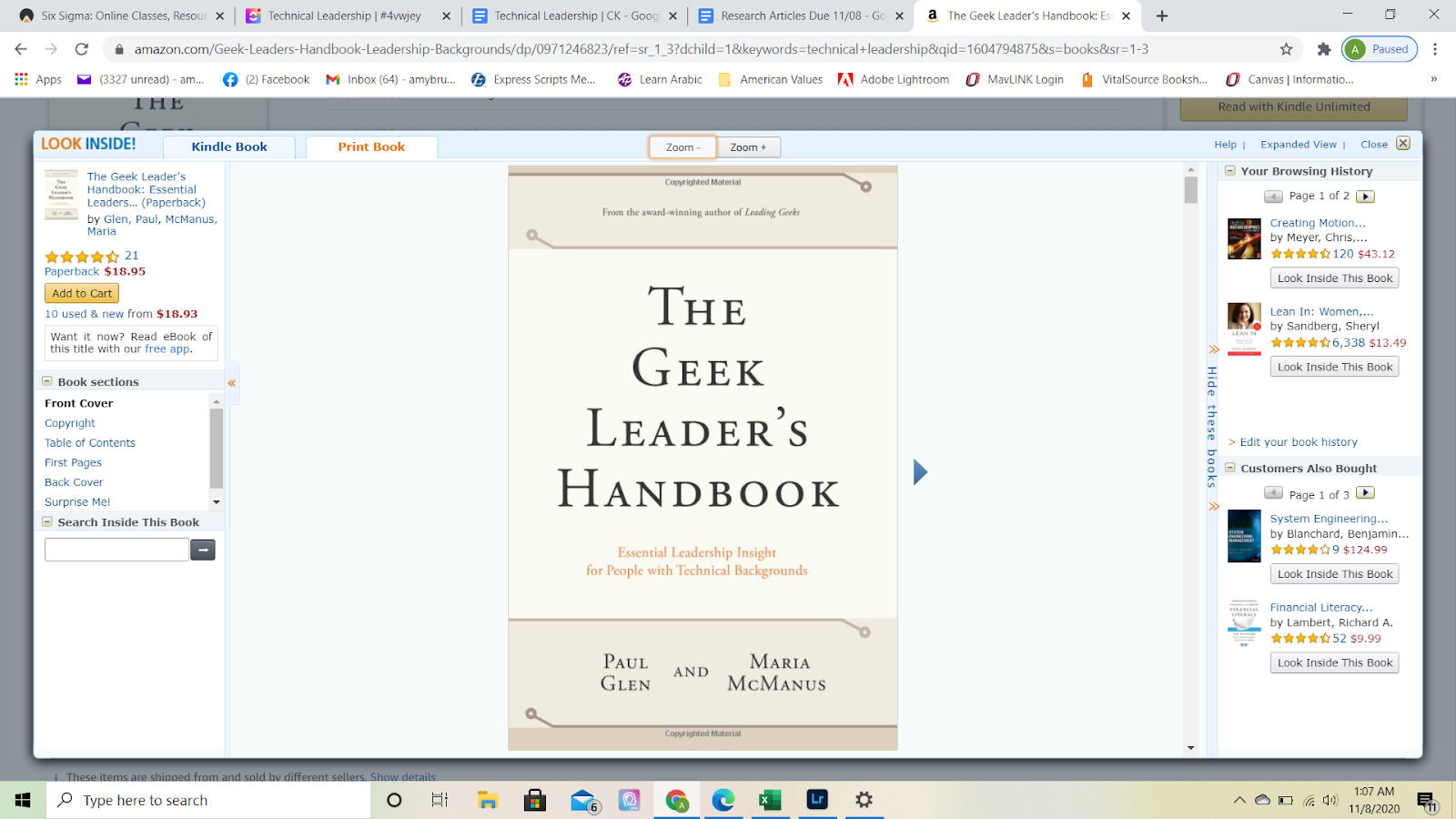Click Zoom + button

point(748,147)
